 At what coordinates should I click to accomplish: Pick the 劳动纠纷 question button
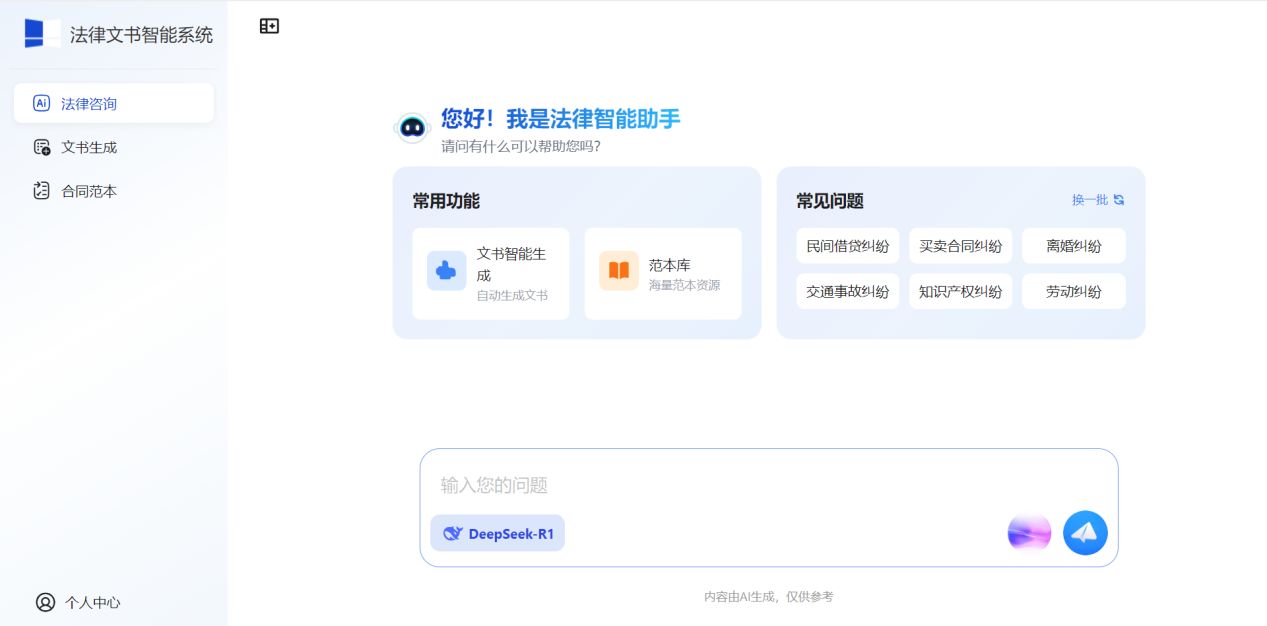(x=1073, y=292)
